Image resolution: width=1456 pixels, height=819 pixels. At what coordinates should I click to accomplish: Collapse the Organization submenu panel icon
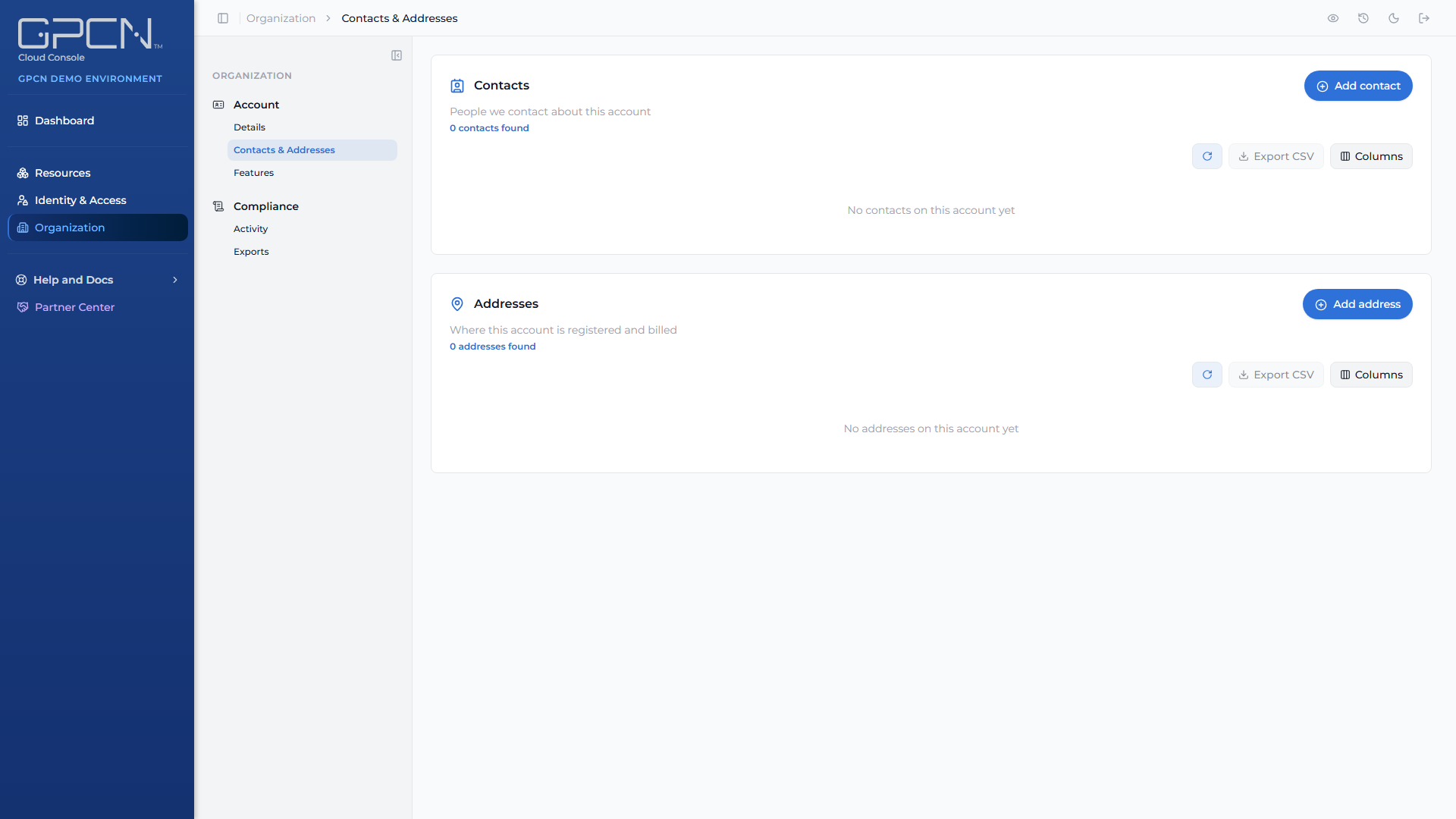(x=397, y=55)
